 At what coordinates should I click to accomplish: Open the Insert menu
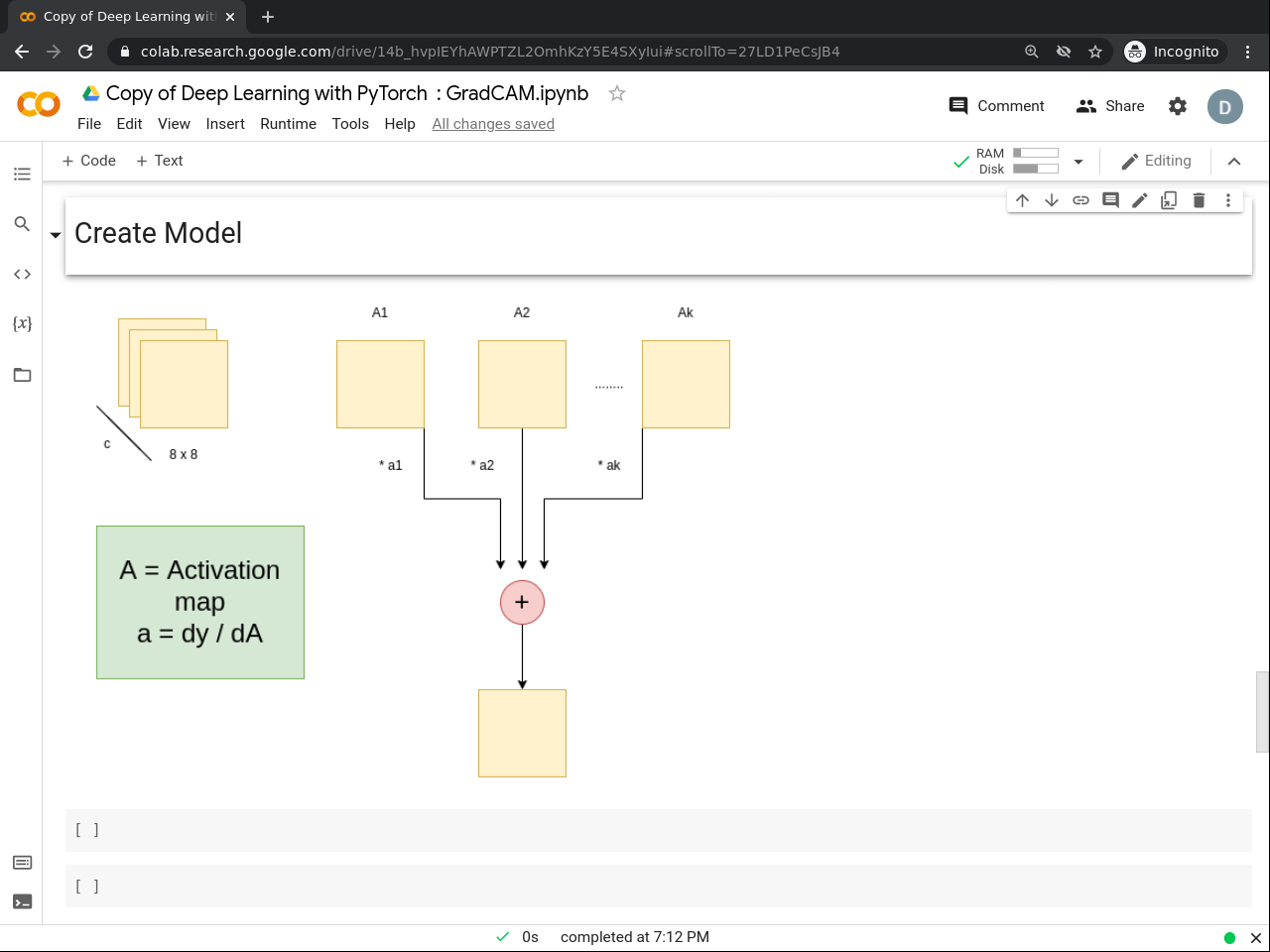[225, 124]
